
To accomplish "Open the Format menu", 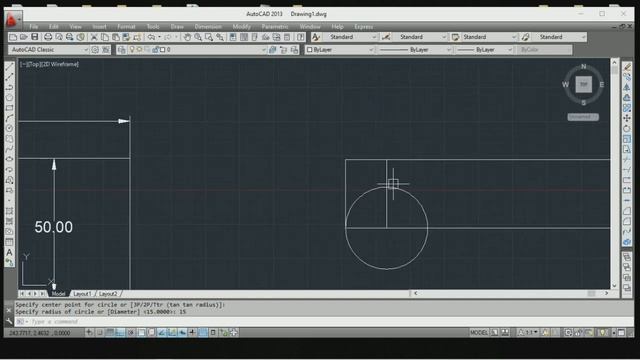I will [x=126, y=27].
